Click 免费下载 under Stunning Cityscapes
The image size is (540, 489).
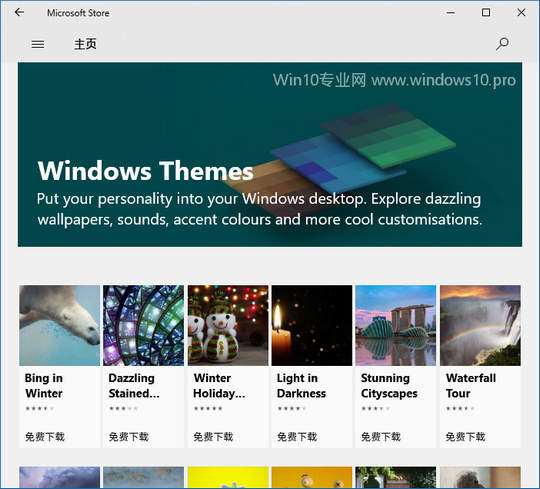[381, 437]
